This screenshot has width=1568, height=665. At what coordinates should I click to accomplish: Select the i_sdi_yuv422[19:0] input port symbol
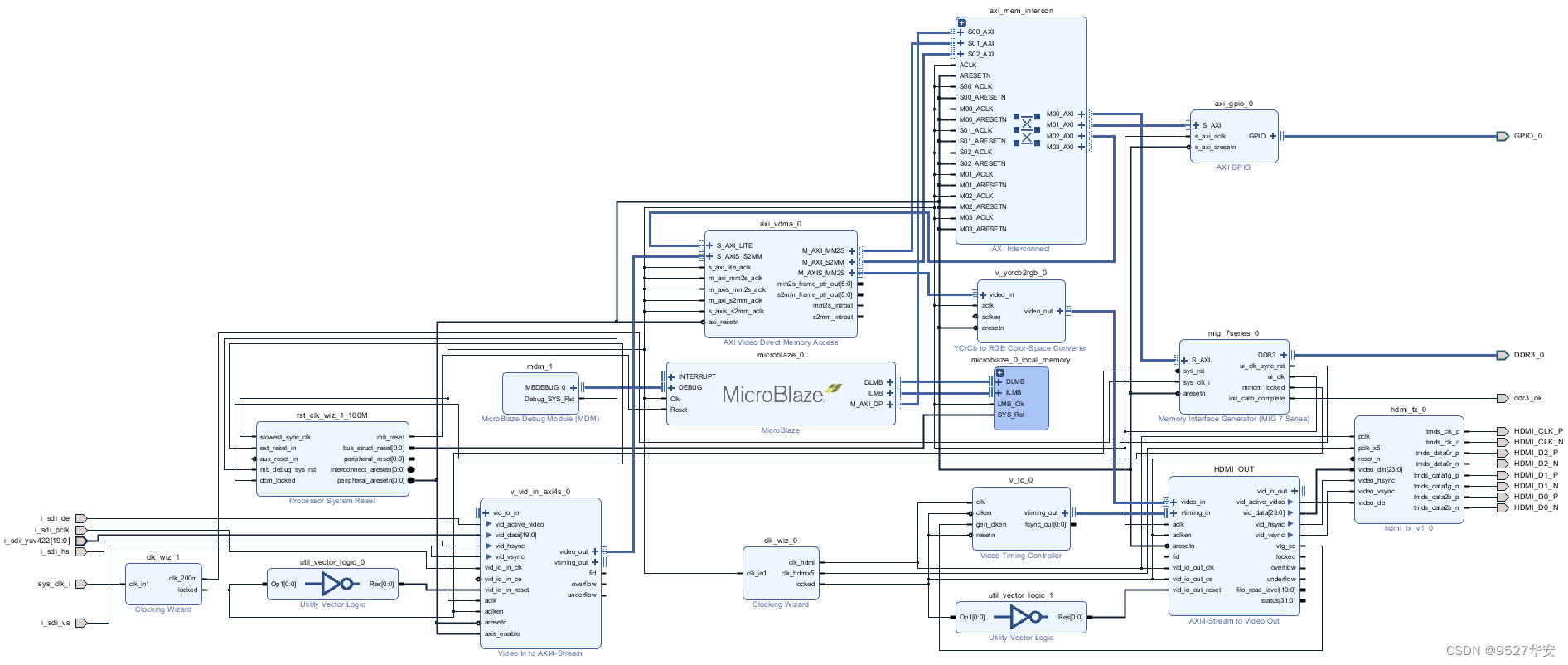click(x=81, y=541)
